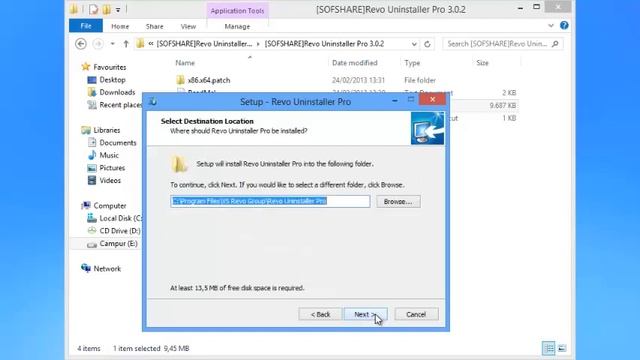Click the setup window's title bar icon
The height and width of the screenshot is (360, 640).
[153, 101]
